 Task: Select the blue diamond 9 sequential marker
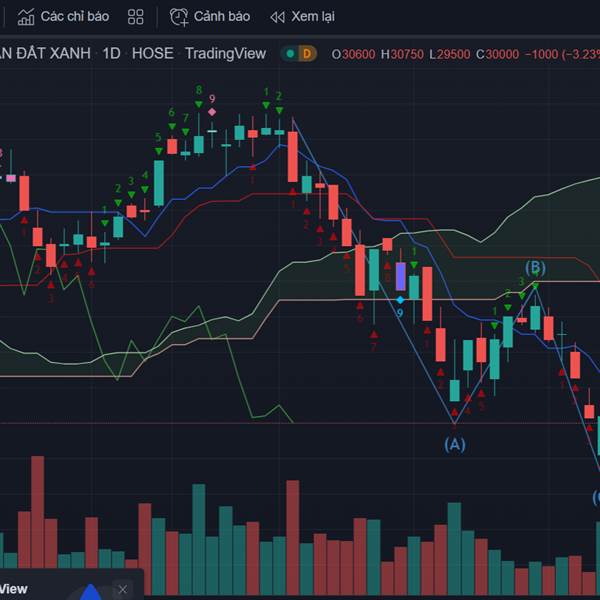pyautogui.click(x=400, y=300)
